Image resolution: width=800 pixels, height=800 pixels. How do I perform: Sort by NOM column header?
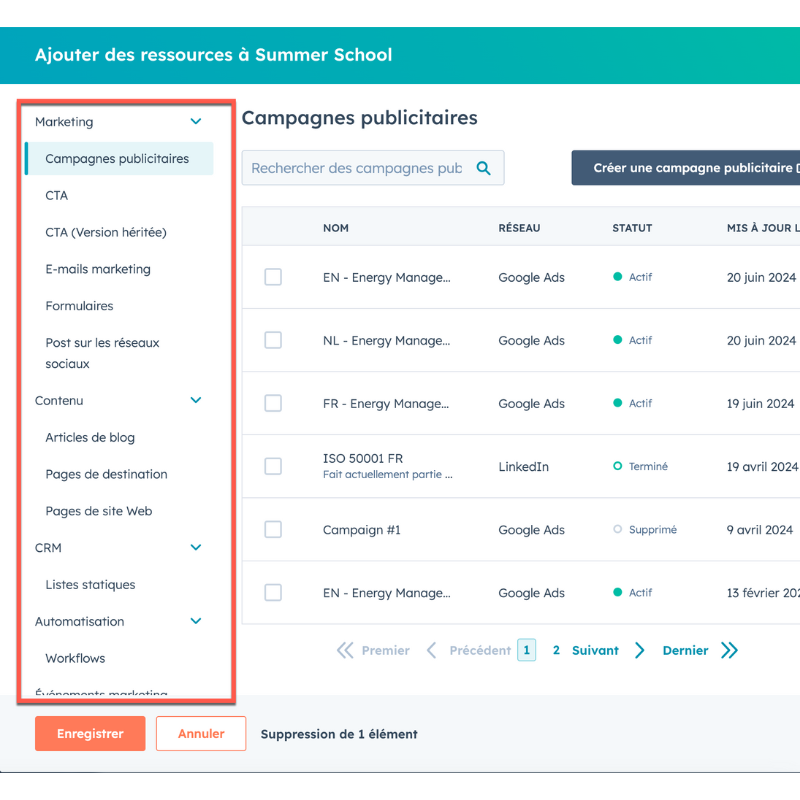pos(336,228)
